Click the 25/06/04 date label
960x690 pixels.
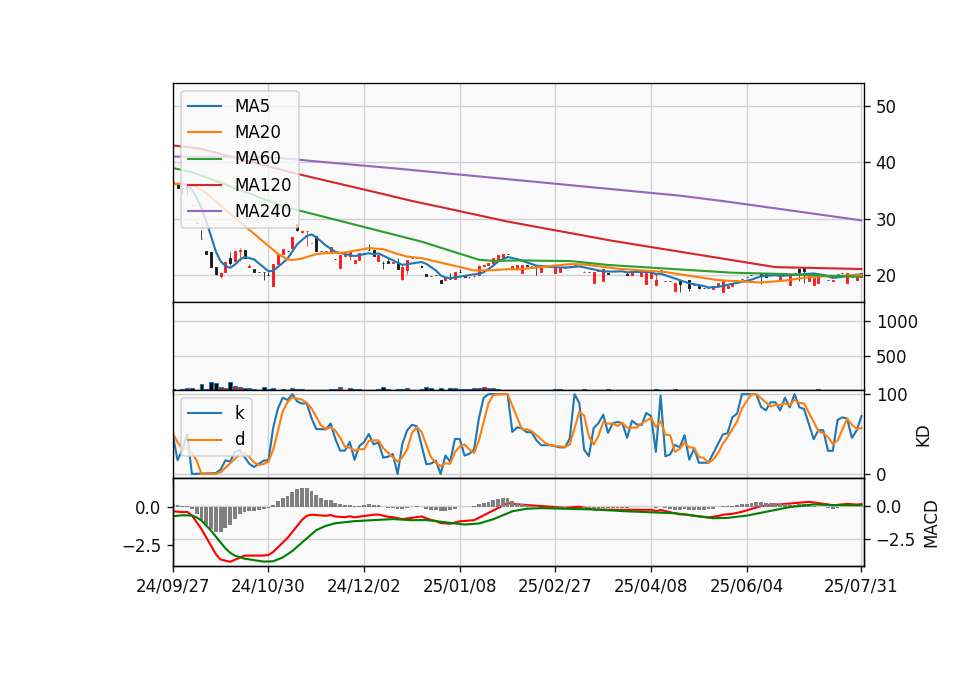tap(746, 586)
